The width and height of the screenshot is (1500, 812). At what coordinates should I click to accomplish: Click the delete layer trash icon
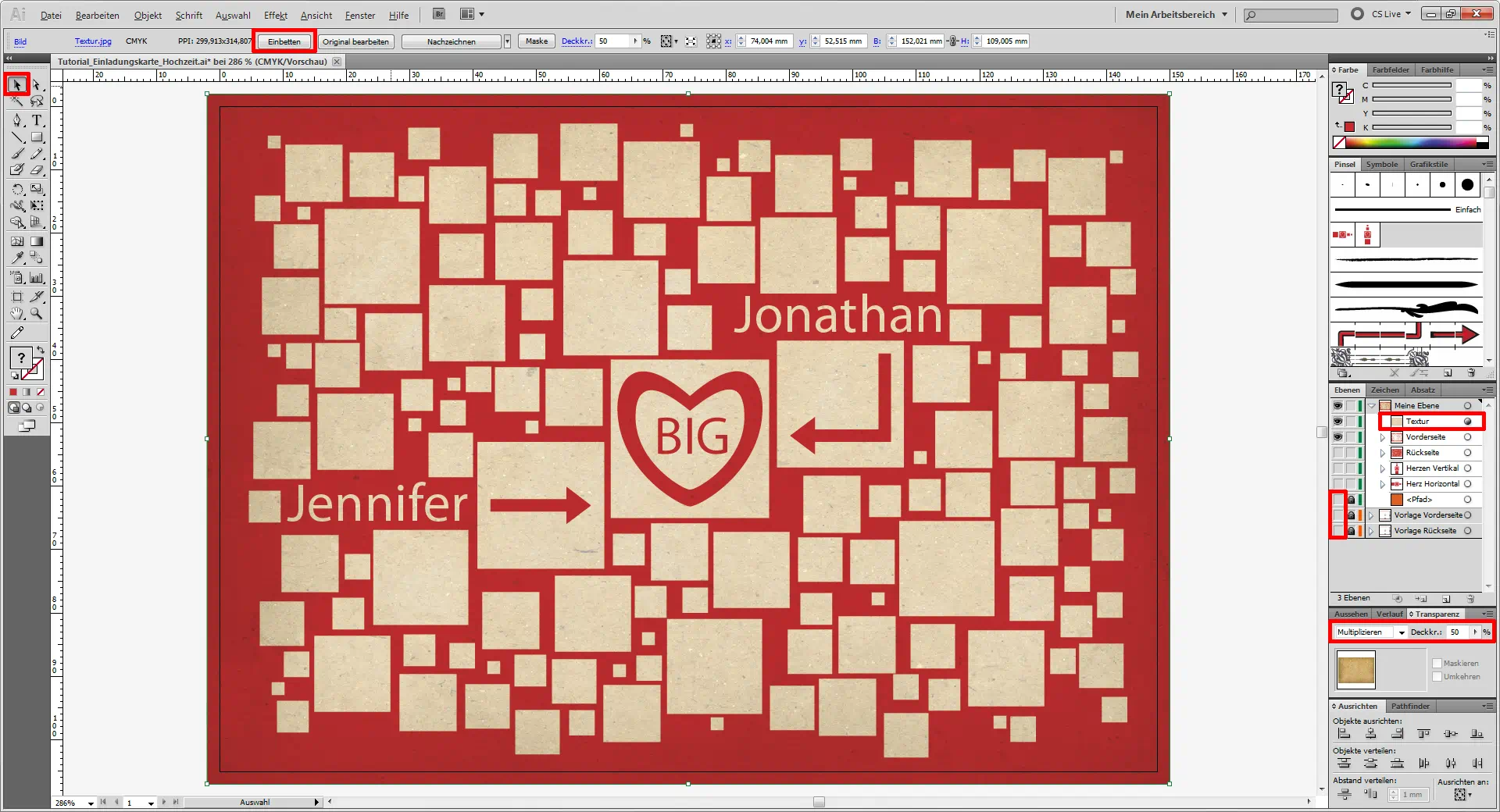click(x=1470, y=599)
